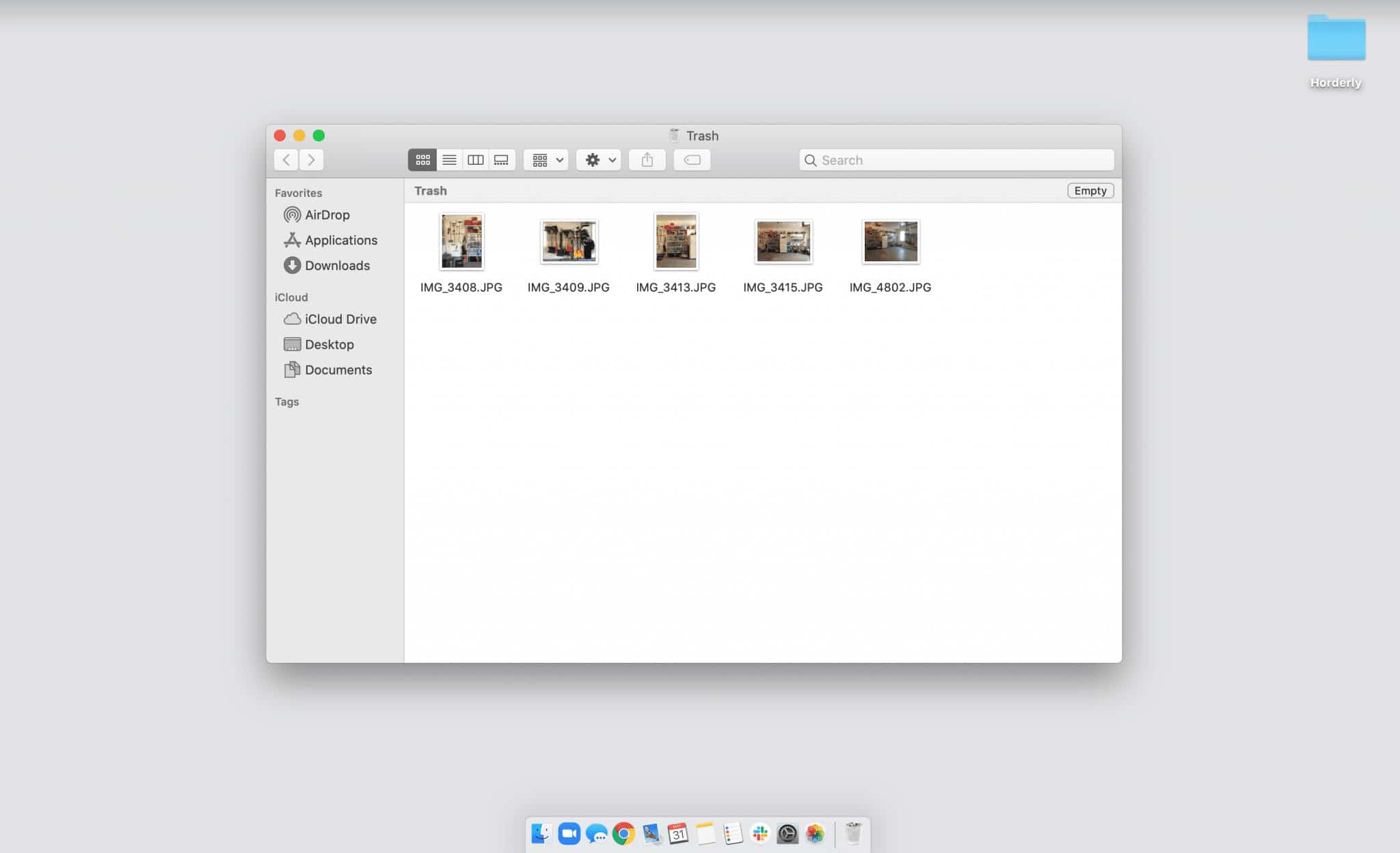Click the forward navigation arrow
Image resolution: width=1400 pixels, height=853 pixels.
click(311, 159)
